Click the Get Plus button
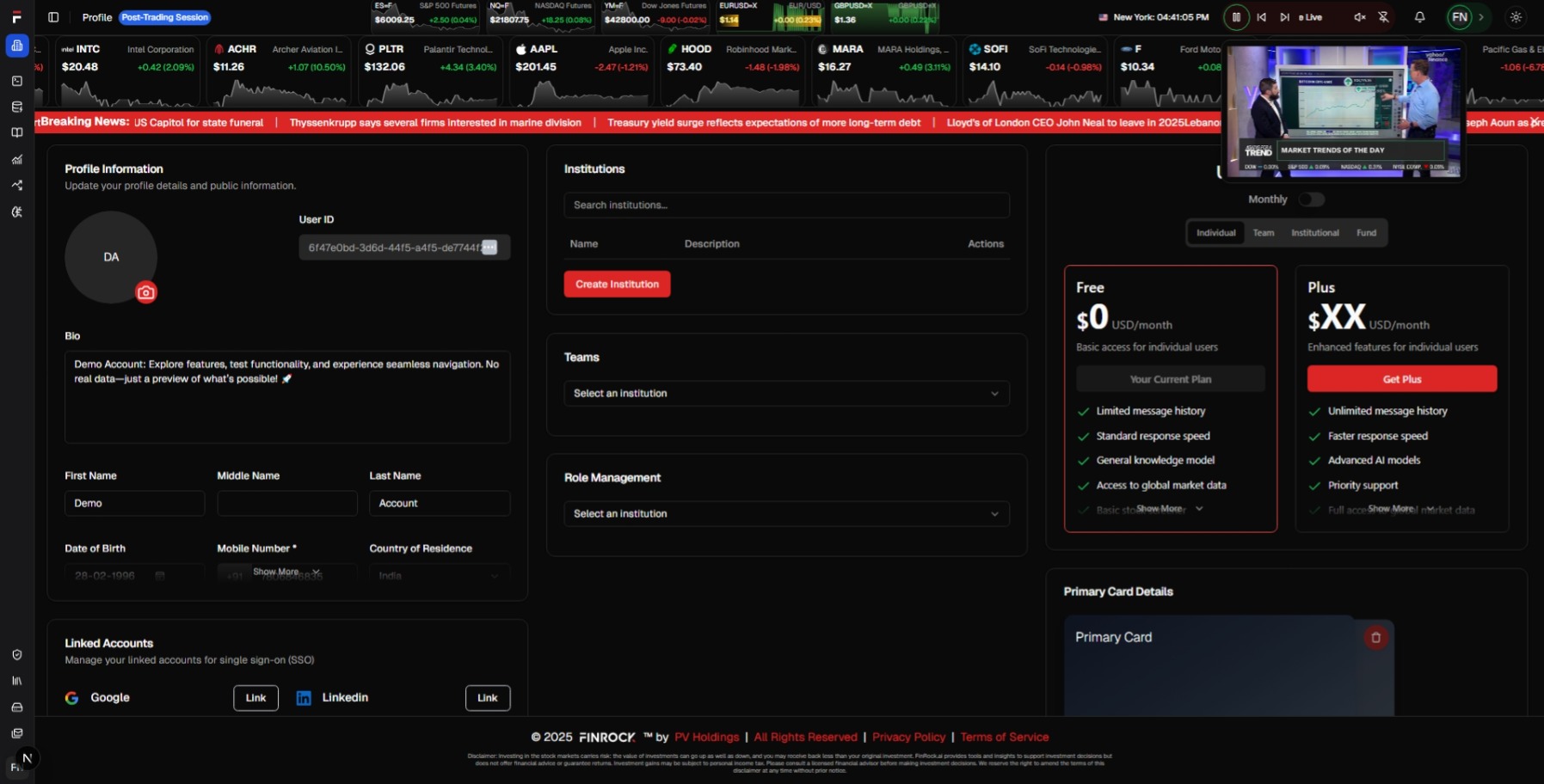This screenshot has height=784, width=1544. click(1401, 379)
